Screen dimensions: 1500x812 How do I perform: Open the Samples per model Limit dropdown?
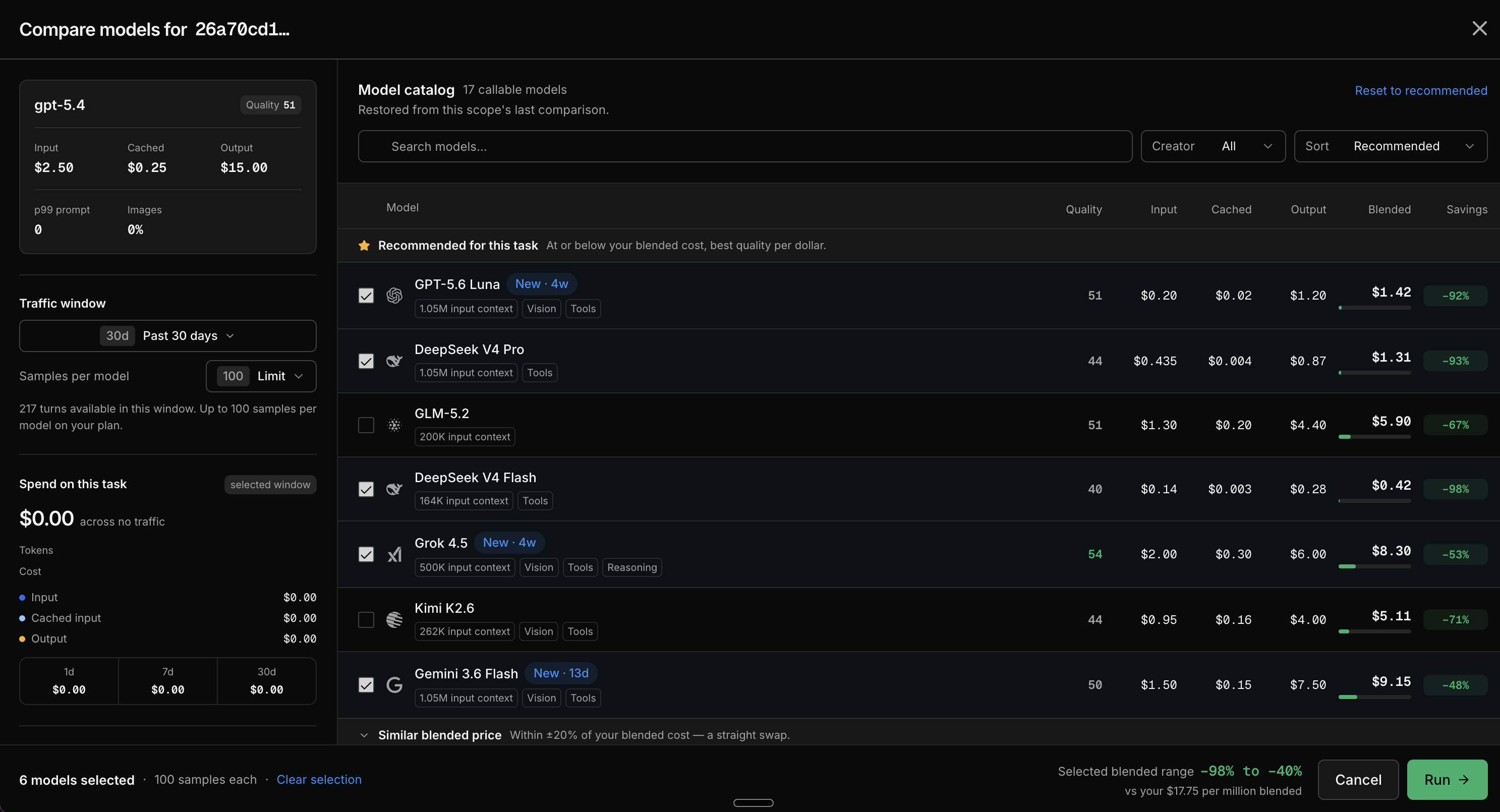[x=261, y=376]
